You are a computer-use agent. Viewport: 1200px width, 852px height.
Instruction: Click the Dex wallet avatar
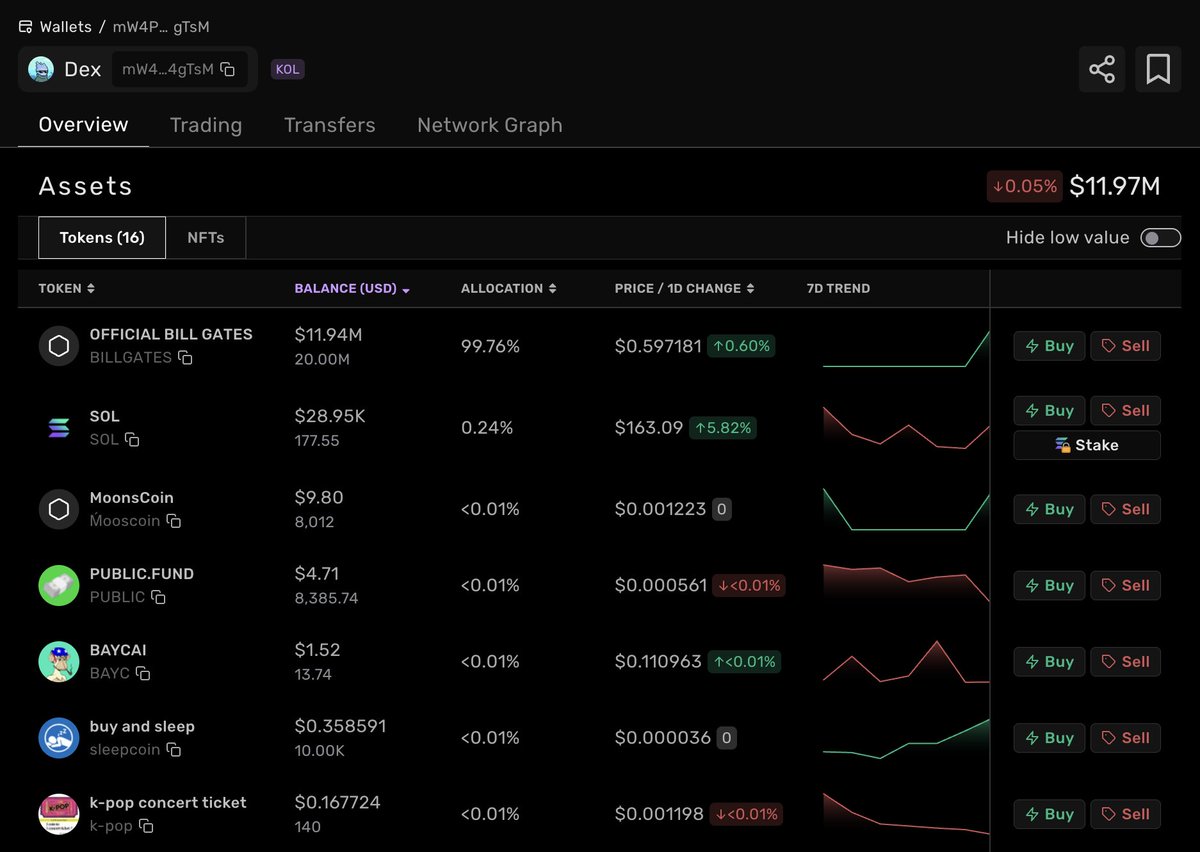click(41, 69)
